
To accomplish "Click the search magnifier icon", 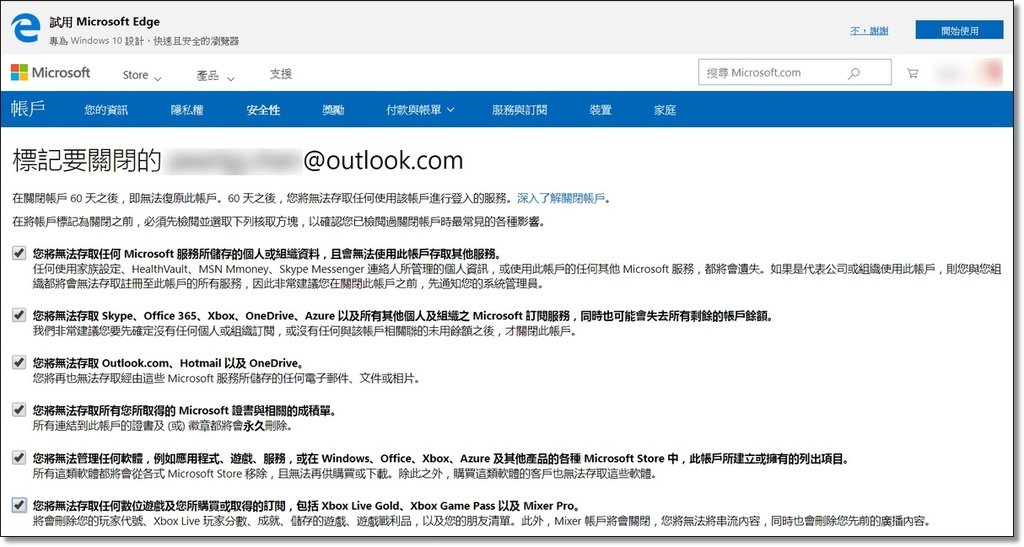I will tap(854, 73).
